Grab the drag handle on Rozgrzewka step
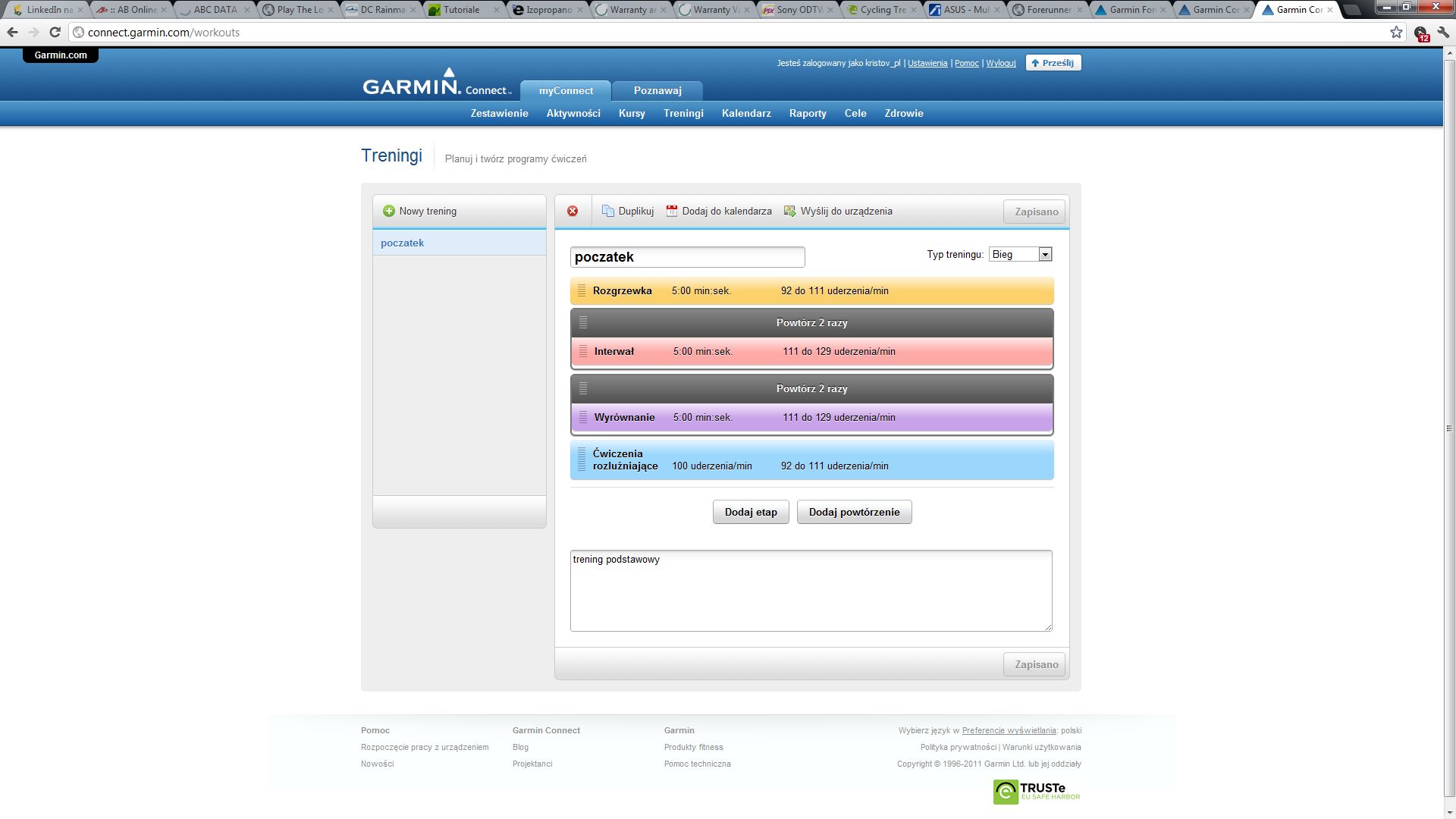The height and width of the screenshot is (819, 1456). pyautogui.click(x=582, y=291)
